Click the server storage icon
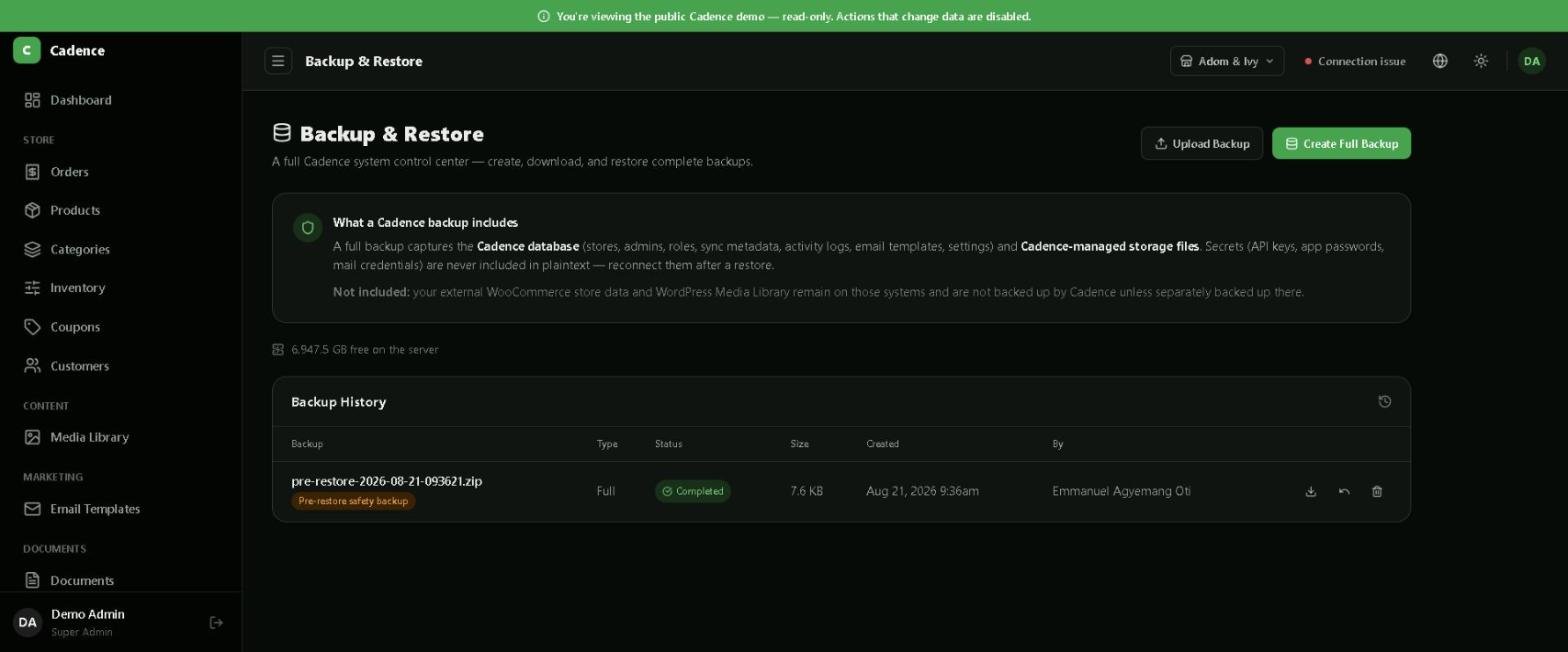Screen dimensions: 1568x652 tap(278, 350)
